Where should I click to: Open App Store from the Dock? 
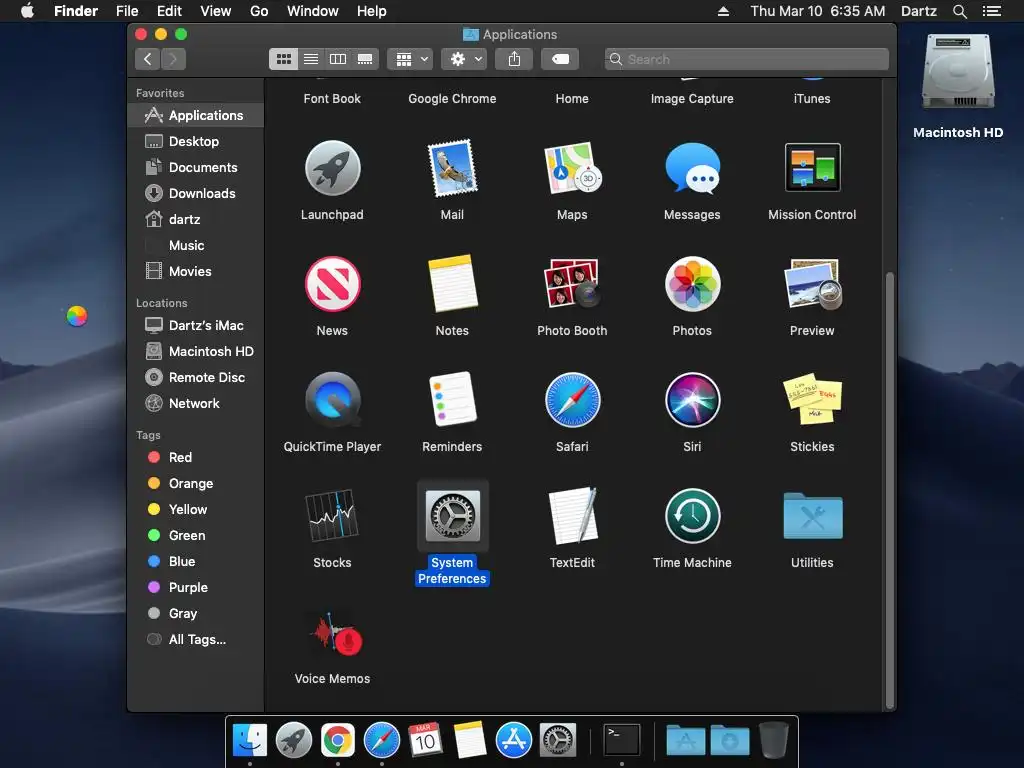[513, 741]
